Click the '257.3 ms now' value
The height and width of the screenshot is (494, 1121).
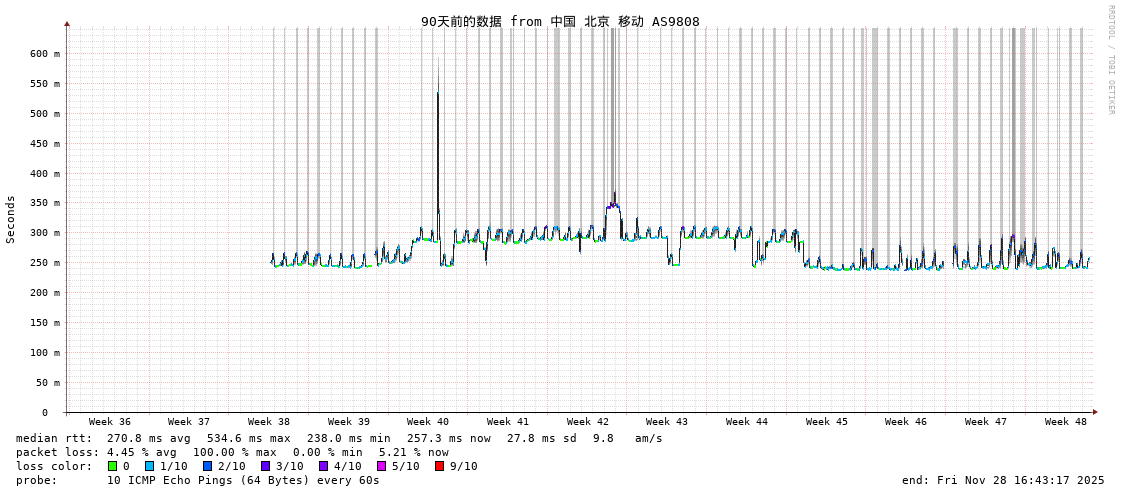tap(449, 438)
